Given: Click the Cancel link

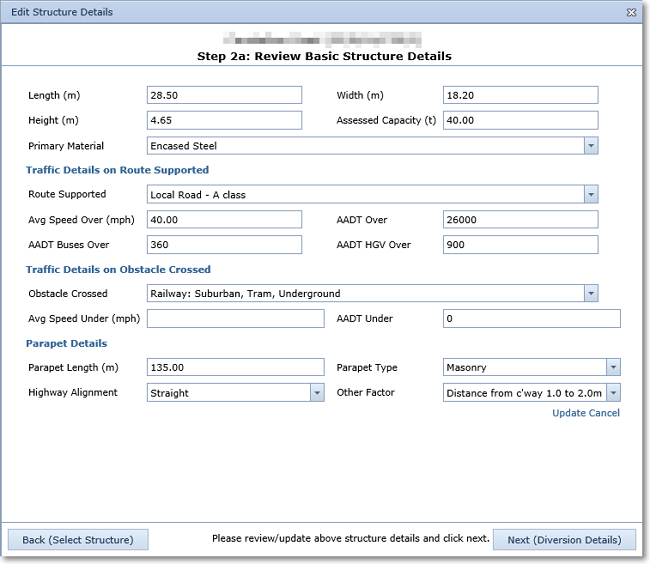Looking at the screenshot, I should [604, 413].
